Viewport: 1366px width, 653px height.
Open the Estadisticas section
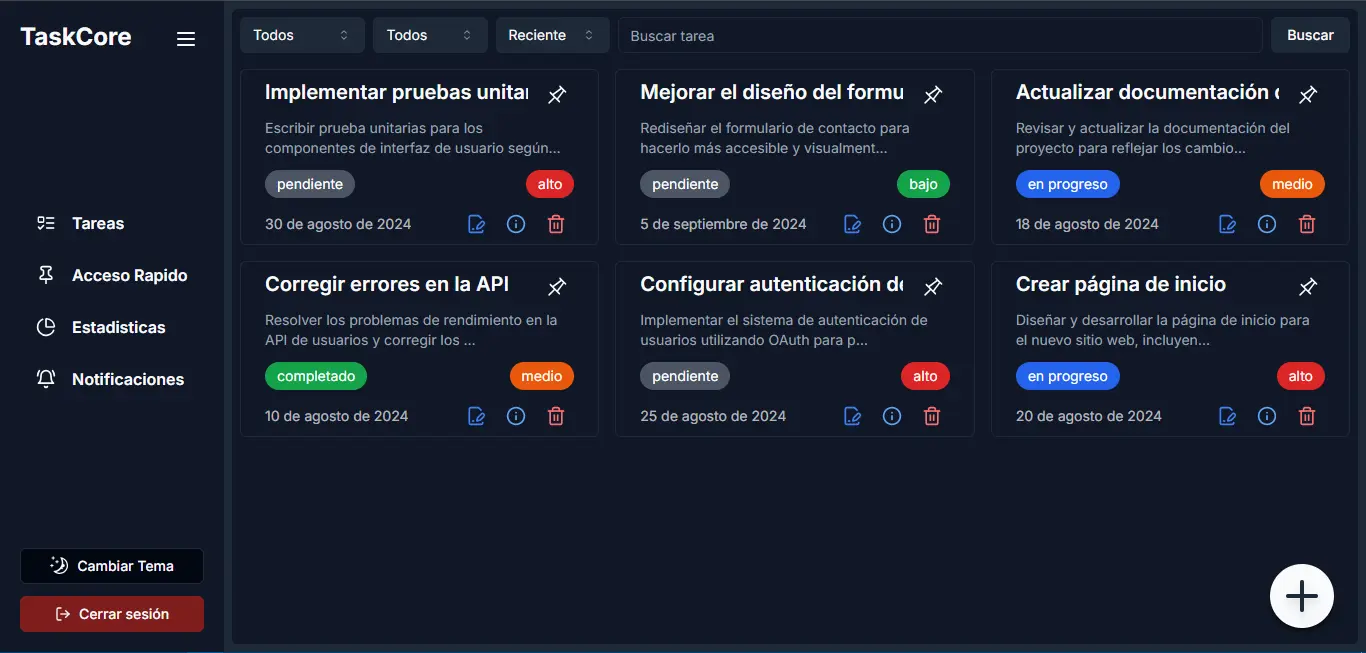(x=119, y=326)
